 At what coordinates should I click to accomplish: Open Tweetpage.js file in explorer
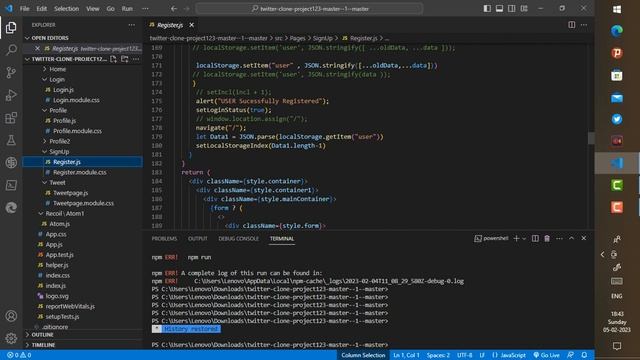[x=71, y=193]
